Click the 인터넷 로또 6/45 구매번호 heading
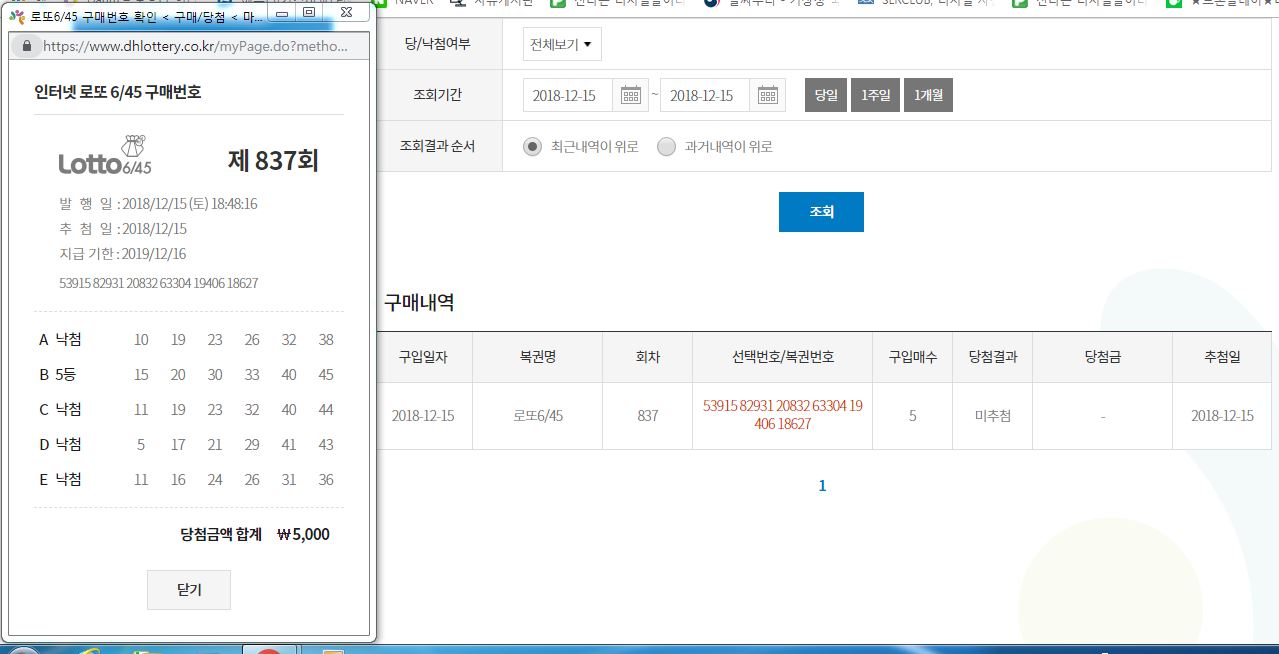This screenshot has height=654, width=1279. tap(118, 92)
